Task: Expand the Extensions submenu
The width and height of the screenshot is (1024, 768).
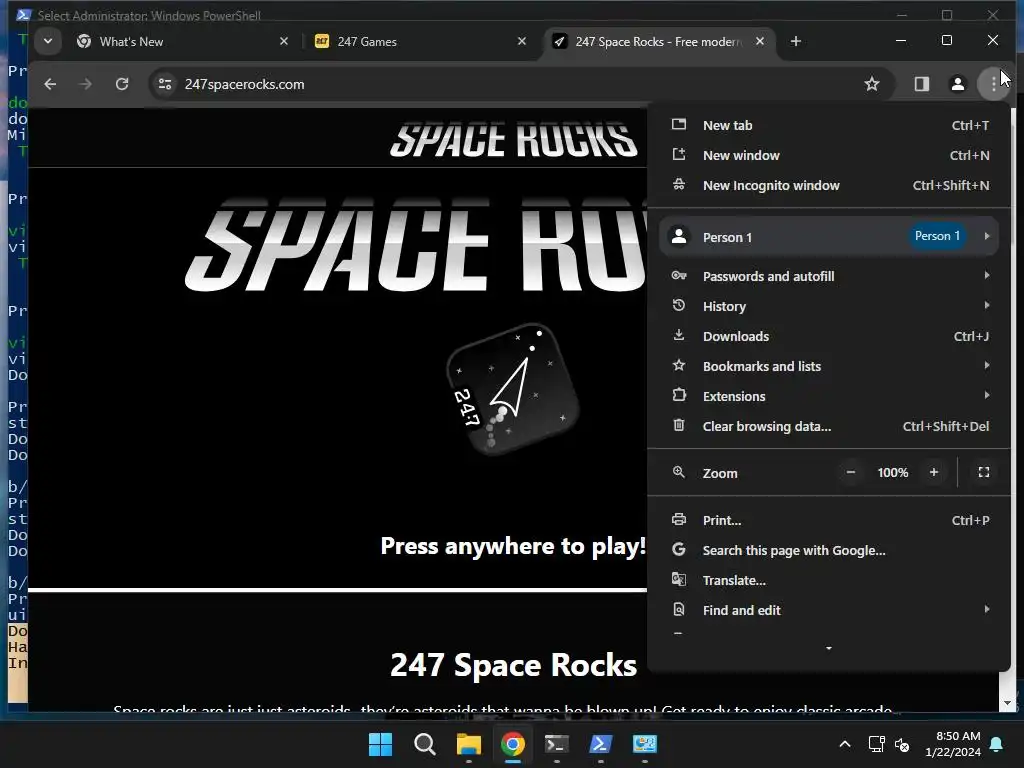Action: coord(829,396)
